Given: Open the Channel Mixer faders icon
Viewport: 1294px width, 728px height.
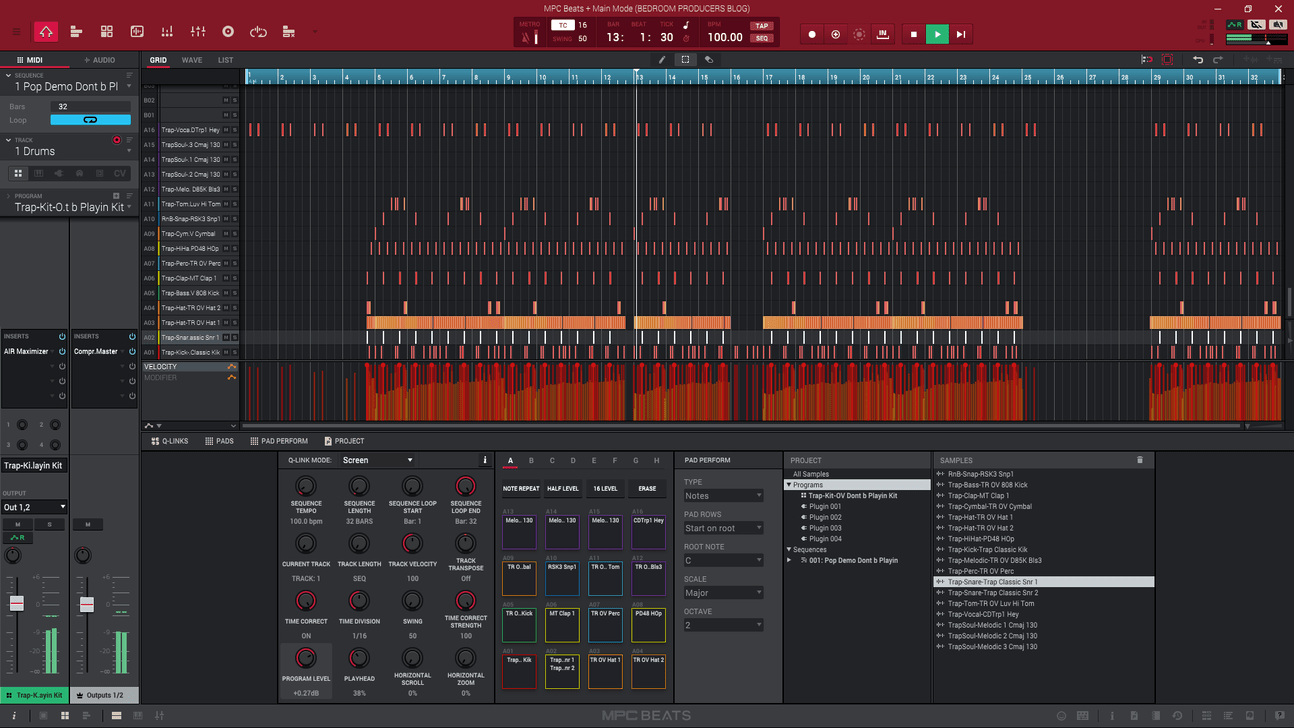Looking at the screenshot, I should [197, 31].
